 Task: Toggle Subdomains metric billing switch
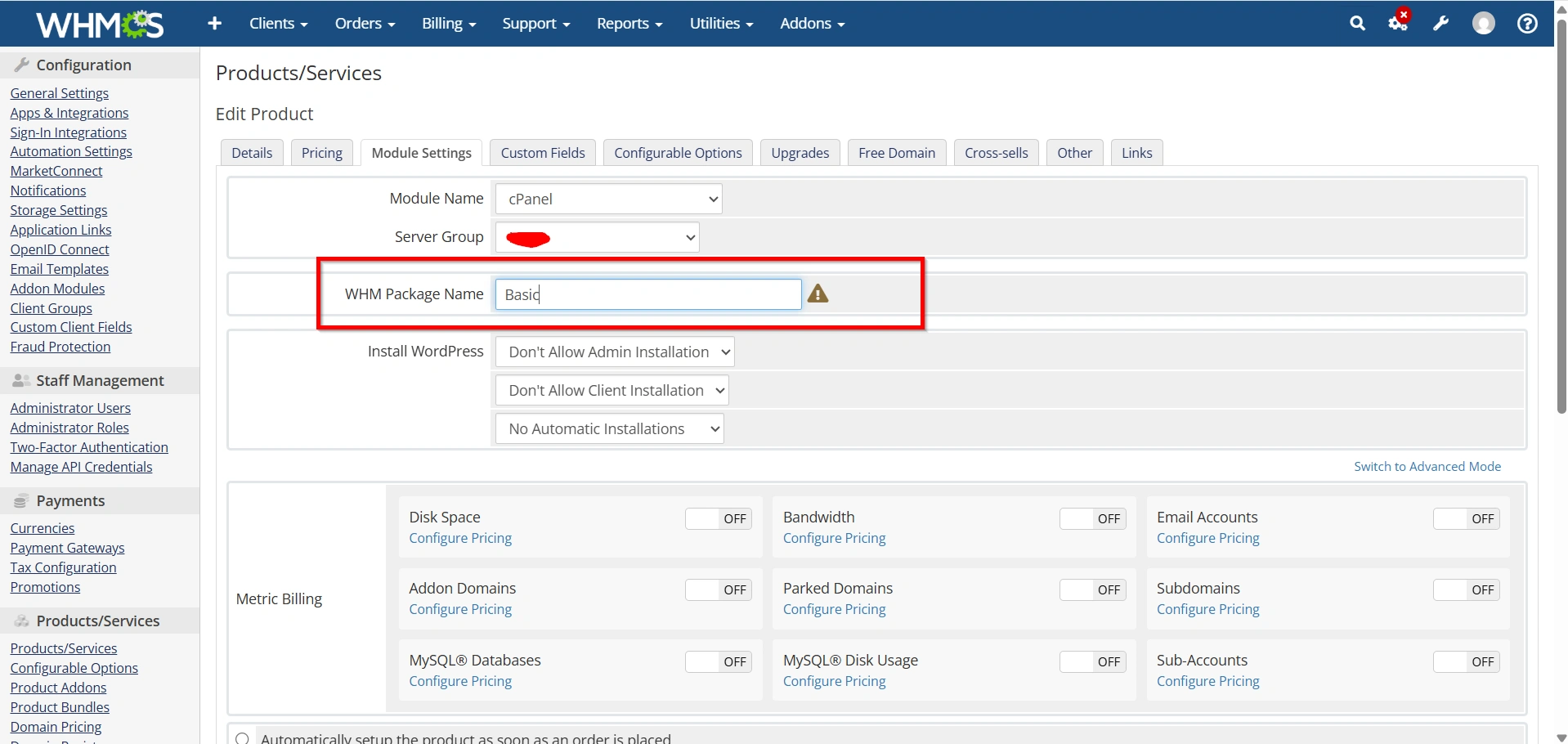click(x=1467, y=589)
